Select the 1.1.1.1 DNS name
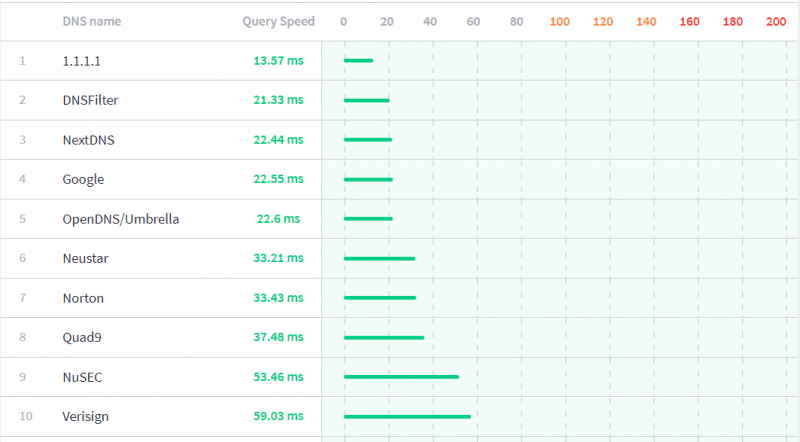800x442 pixels. click(82, 61)
